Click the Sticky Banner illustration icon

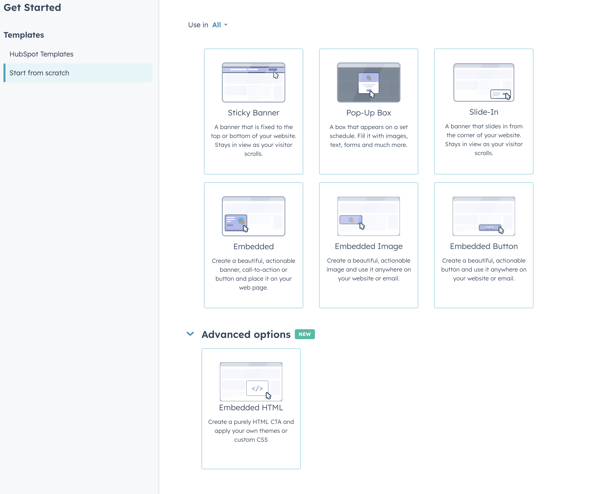pos(254,82)
